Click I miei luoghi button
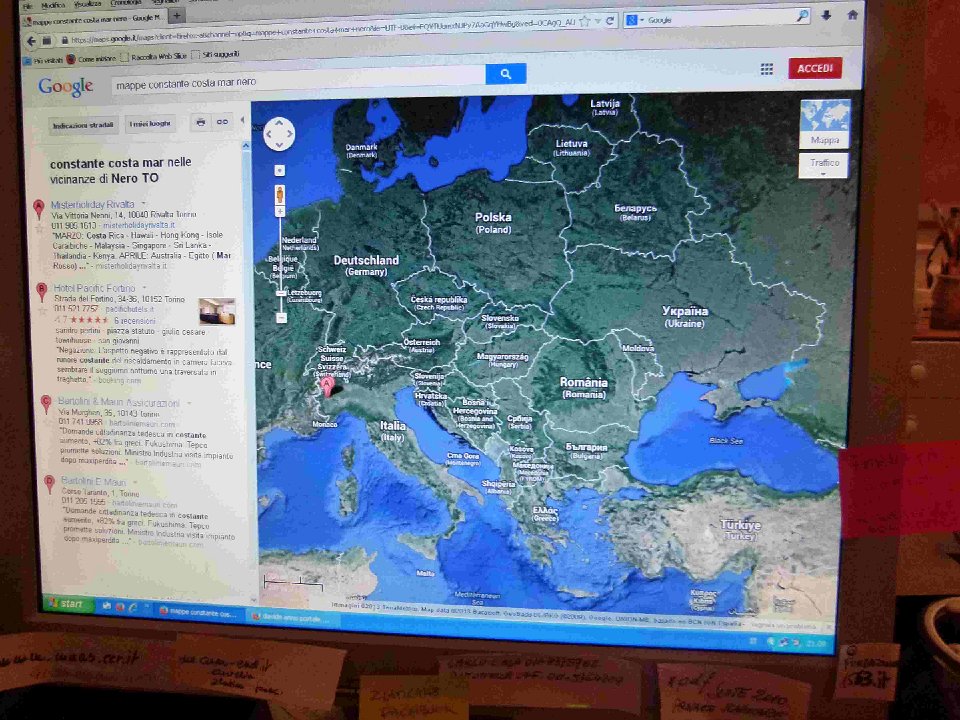 pos(150,124)
